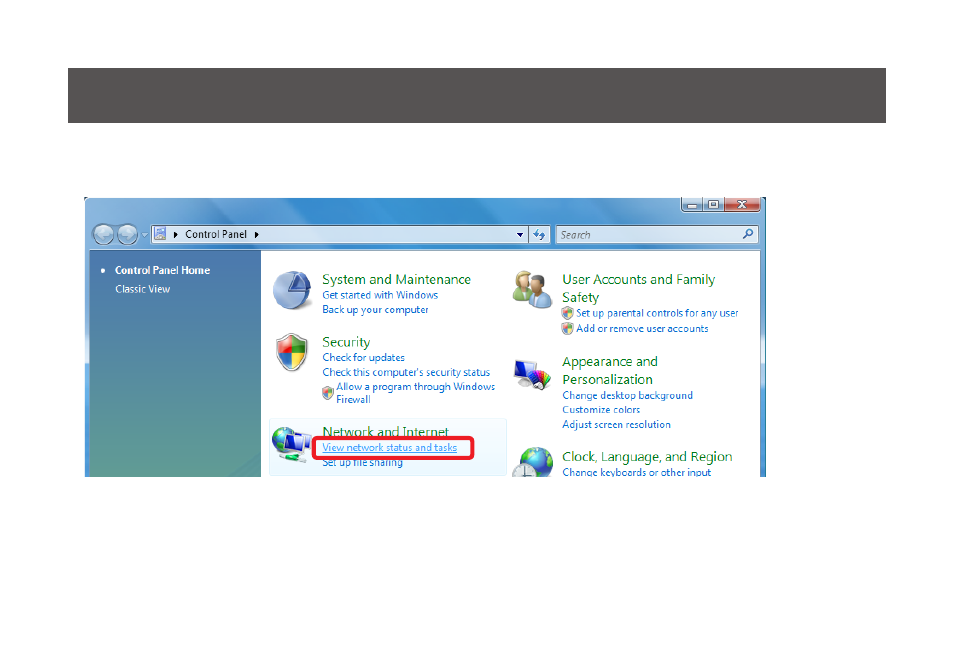Click Adjust screen resolution link
The image size is (954, 664).
(616, 425)
